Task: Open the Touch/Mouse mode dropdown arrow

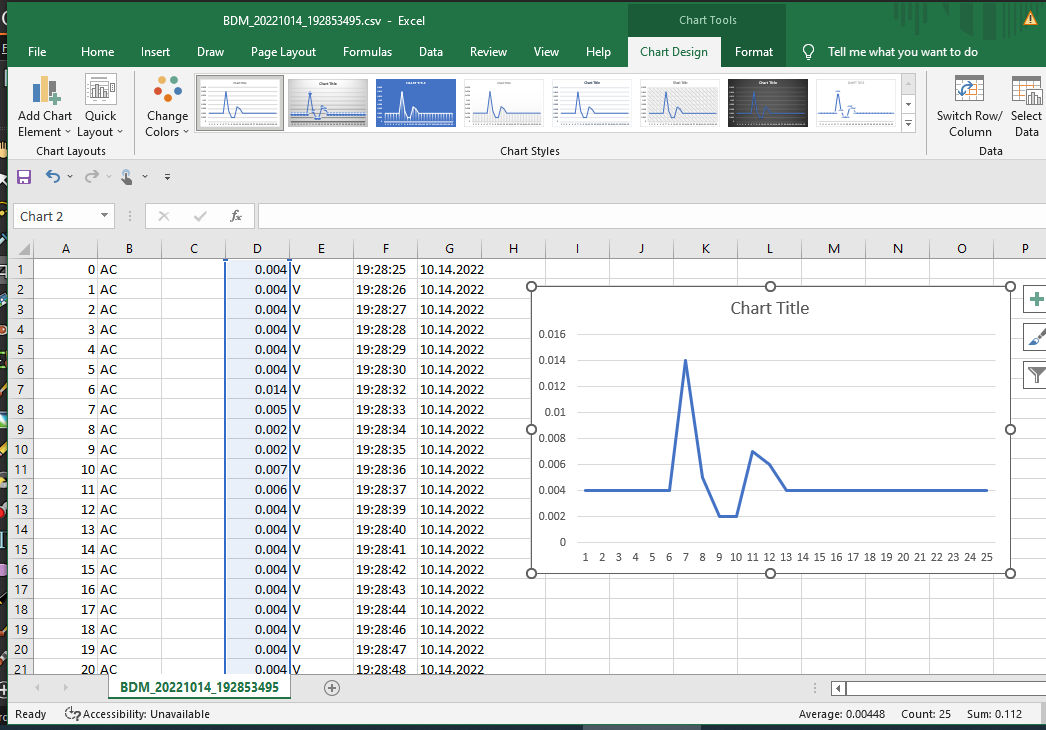Action: tap(145, 177)
